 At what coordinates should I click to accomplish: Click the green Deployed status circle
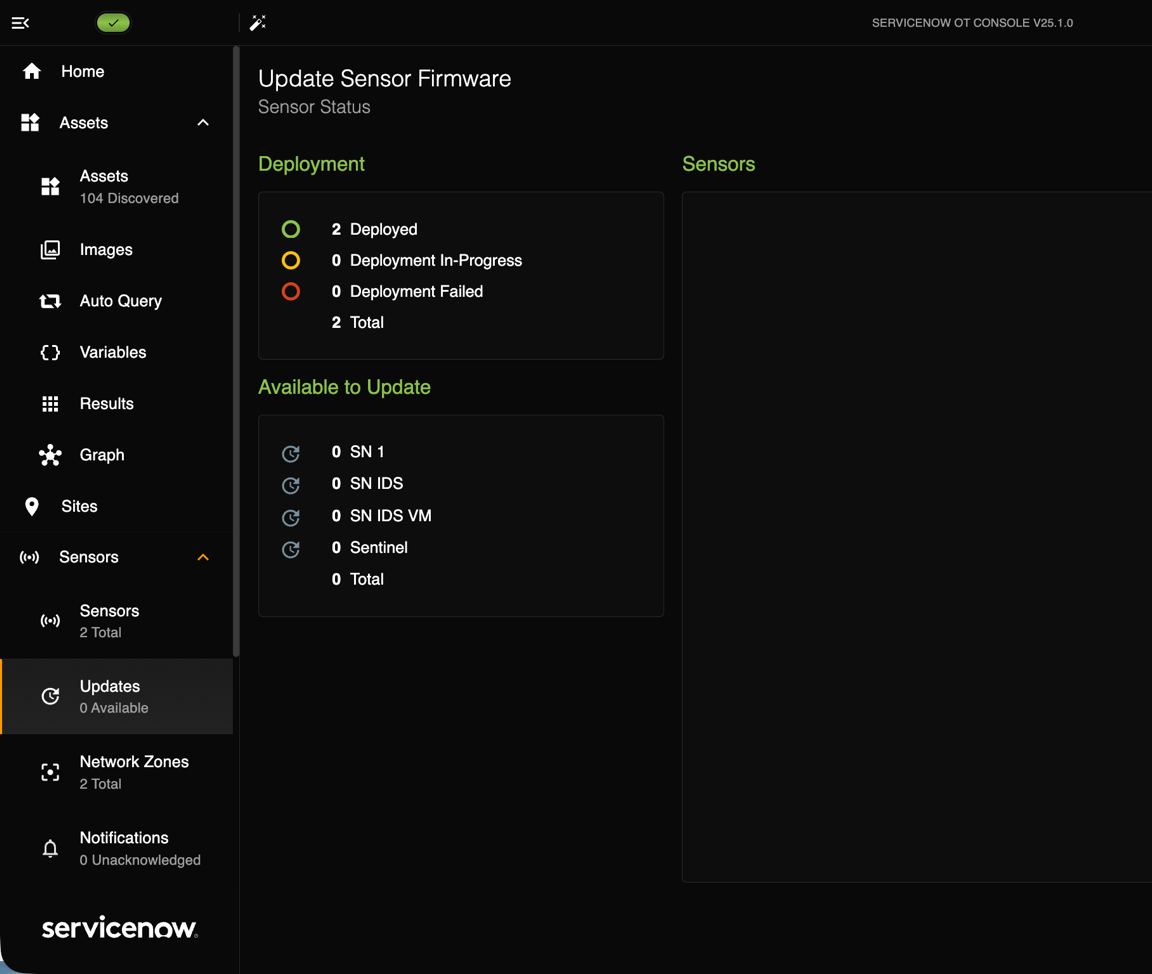click(x=291, y=229)
